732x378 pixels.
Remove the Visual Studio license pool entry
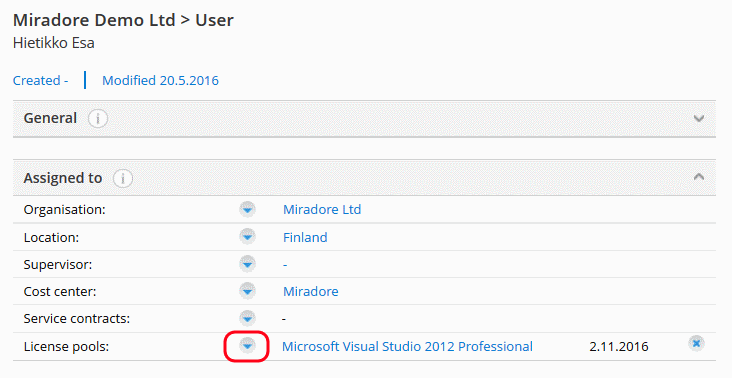(x=696, y=343)
